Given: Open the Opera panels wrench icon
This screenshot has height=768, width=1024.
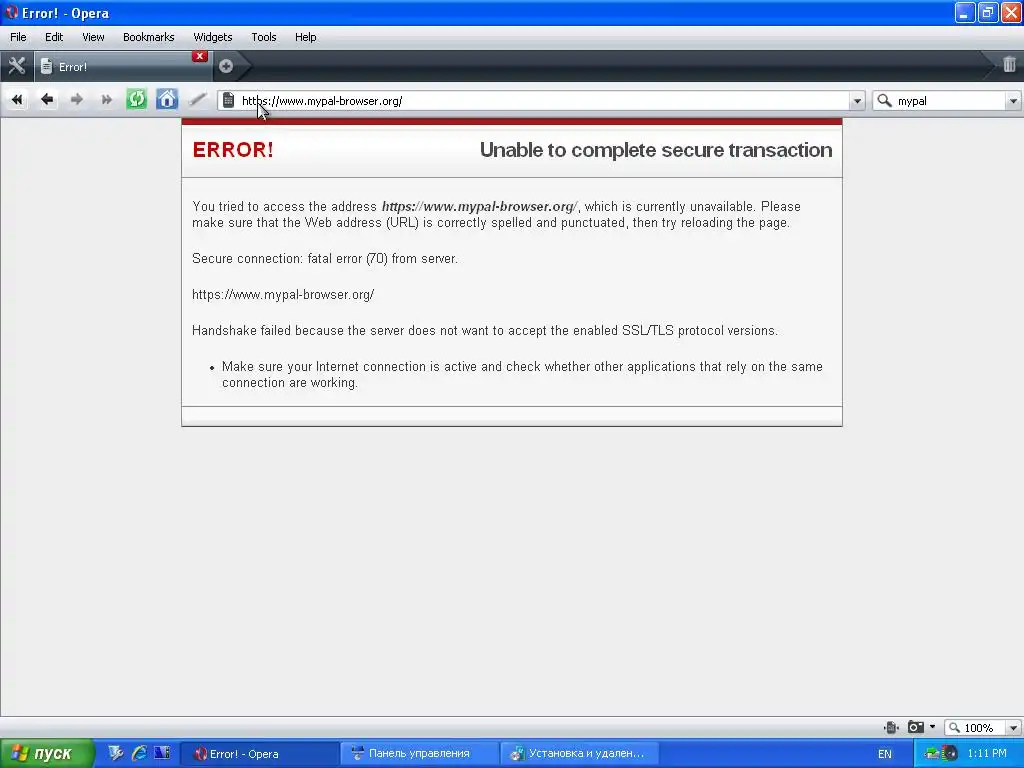Looking at the screenshot, I should coord(16,65).
